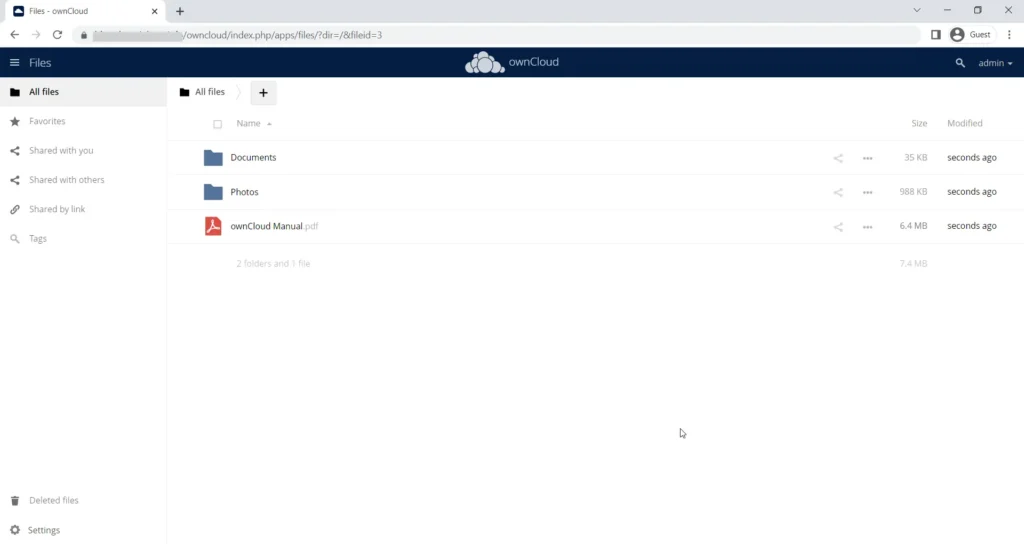Sort files by the Modified column

(x=965, y=123)
